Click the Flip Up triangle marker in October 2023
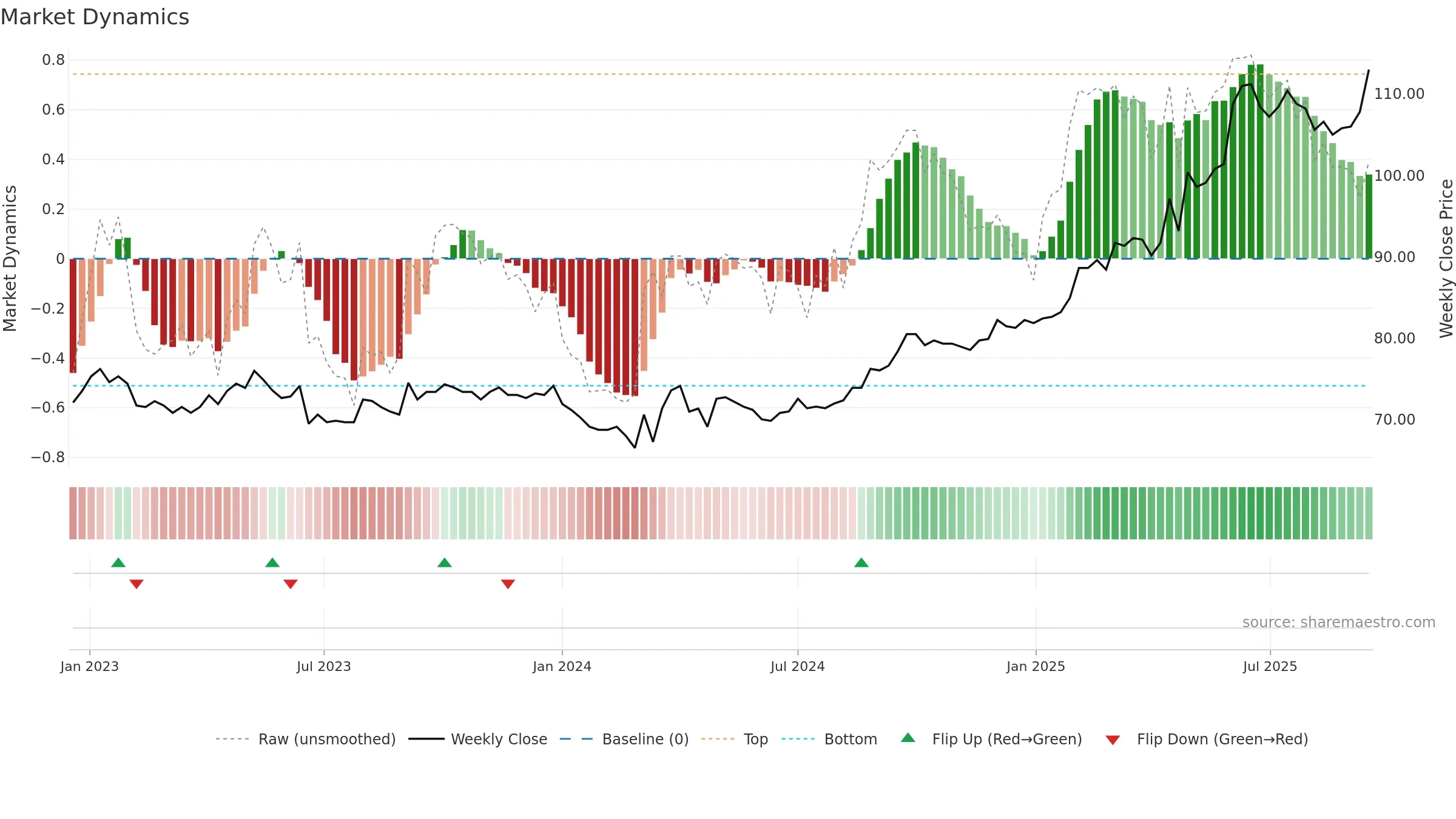This screenshot has height=819, width=1456. click(x=445, y=562)
